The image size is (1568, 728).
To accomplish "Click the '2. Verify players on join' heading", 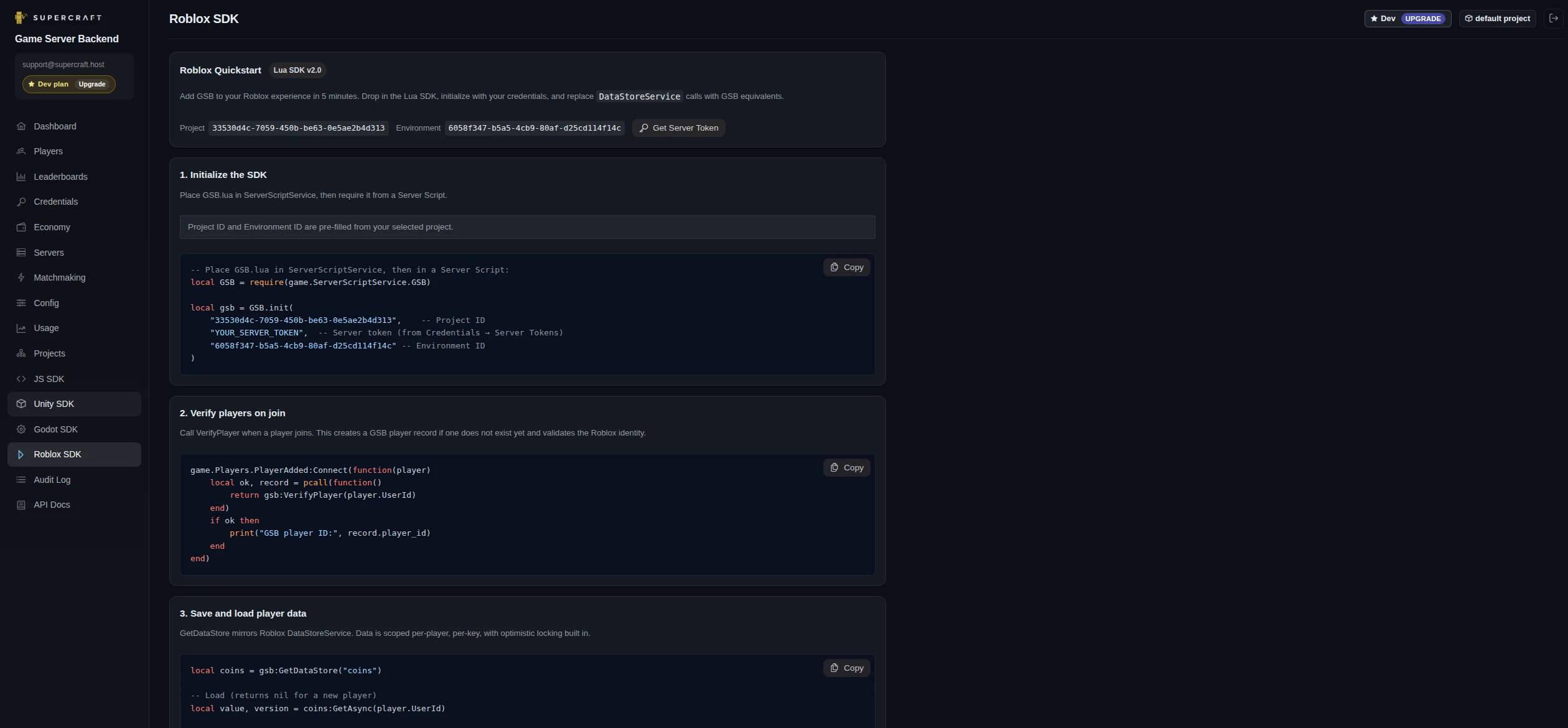I will [233, 413].
